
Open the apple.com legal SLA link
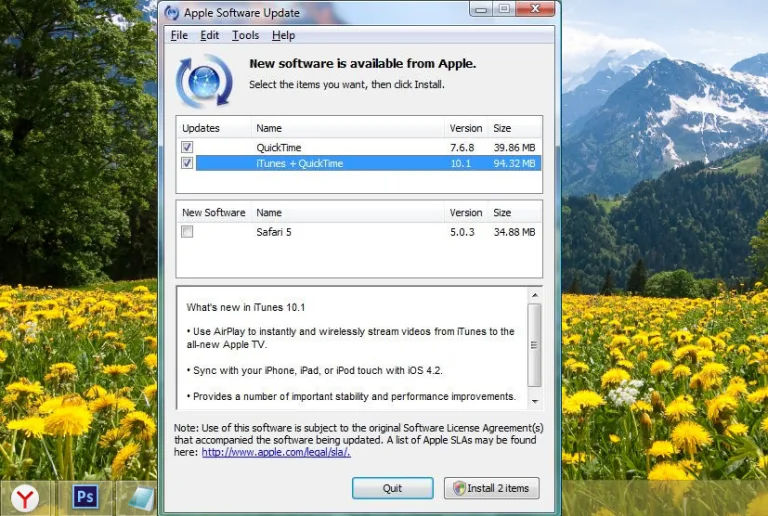point(276,452)
